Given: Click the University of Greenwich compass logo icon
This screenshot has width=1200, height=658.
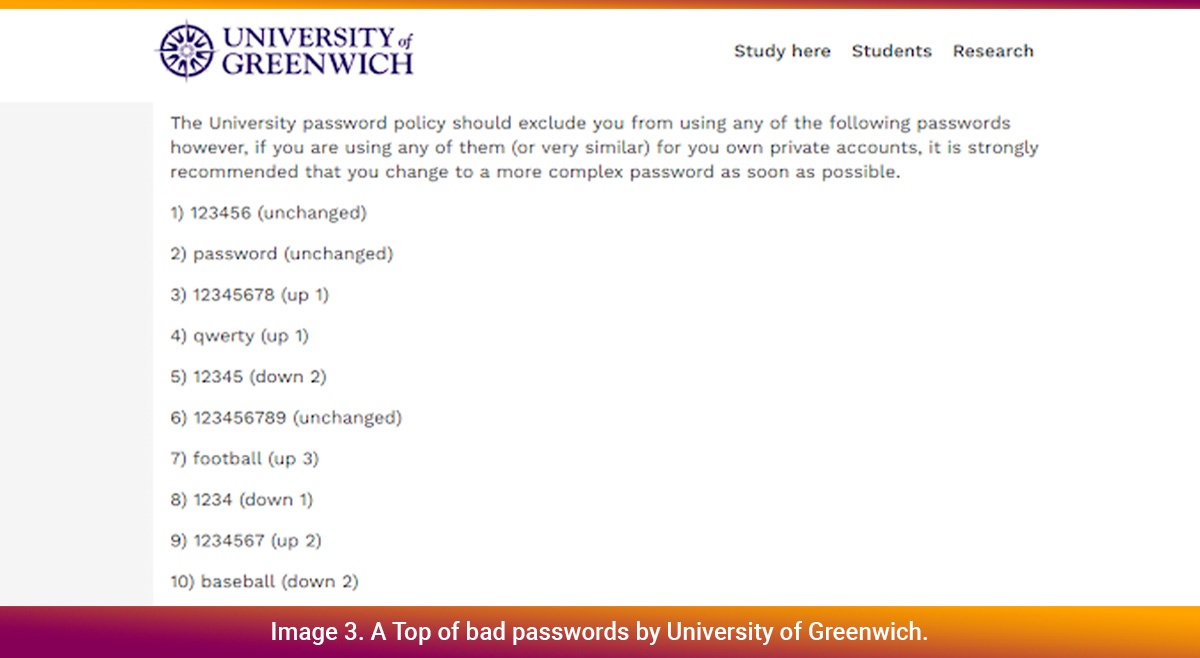Looking at the screenshot, I should [x=186, y=50].
